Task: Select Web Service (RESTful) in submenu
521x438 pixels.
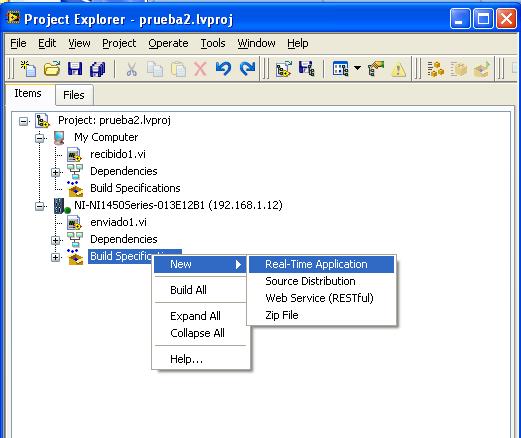Action: 321,298
